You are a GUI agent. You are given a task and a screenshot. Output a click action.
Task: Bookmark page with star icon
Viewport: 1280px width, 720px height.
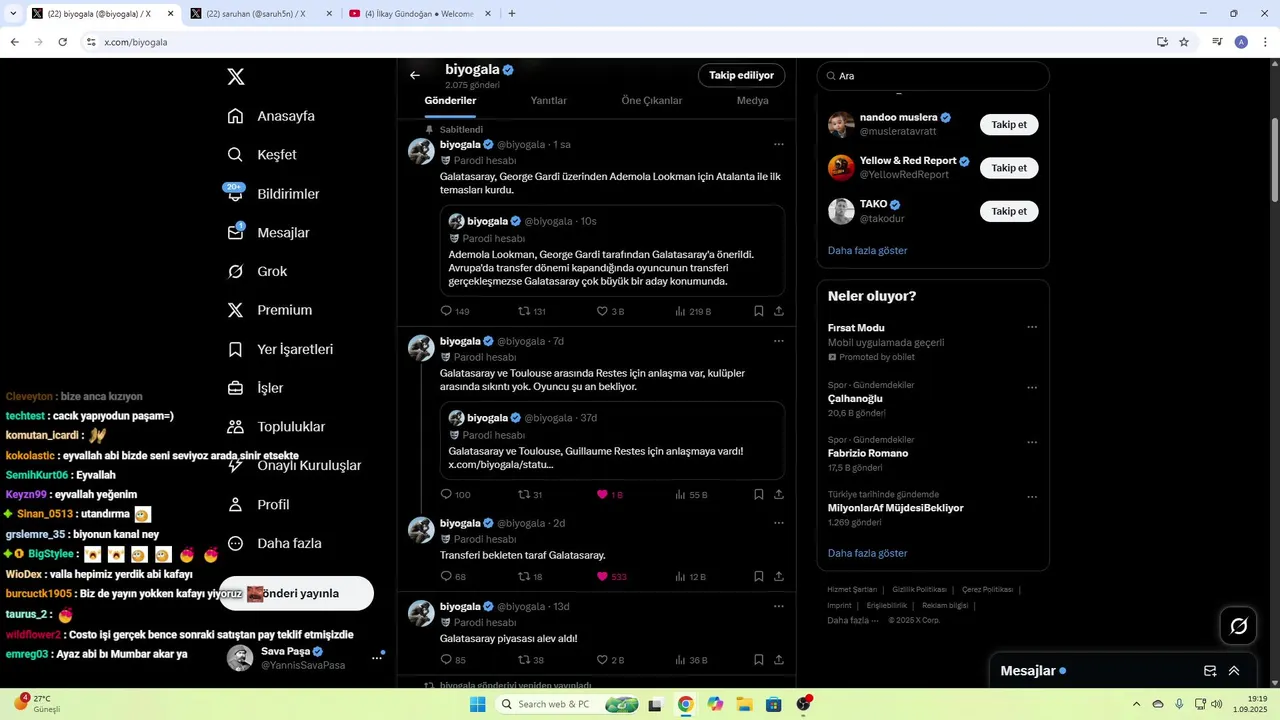pyautogui.click(x=1184, y=42)
